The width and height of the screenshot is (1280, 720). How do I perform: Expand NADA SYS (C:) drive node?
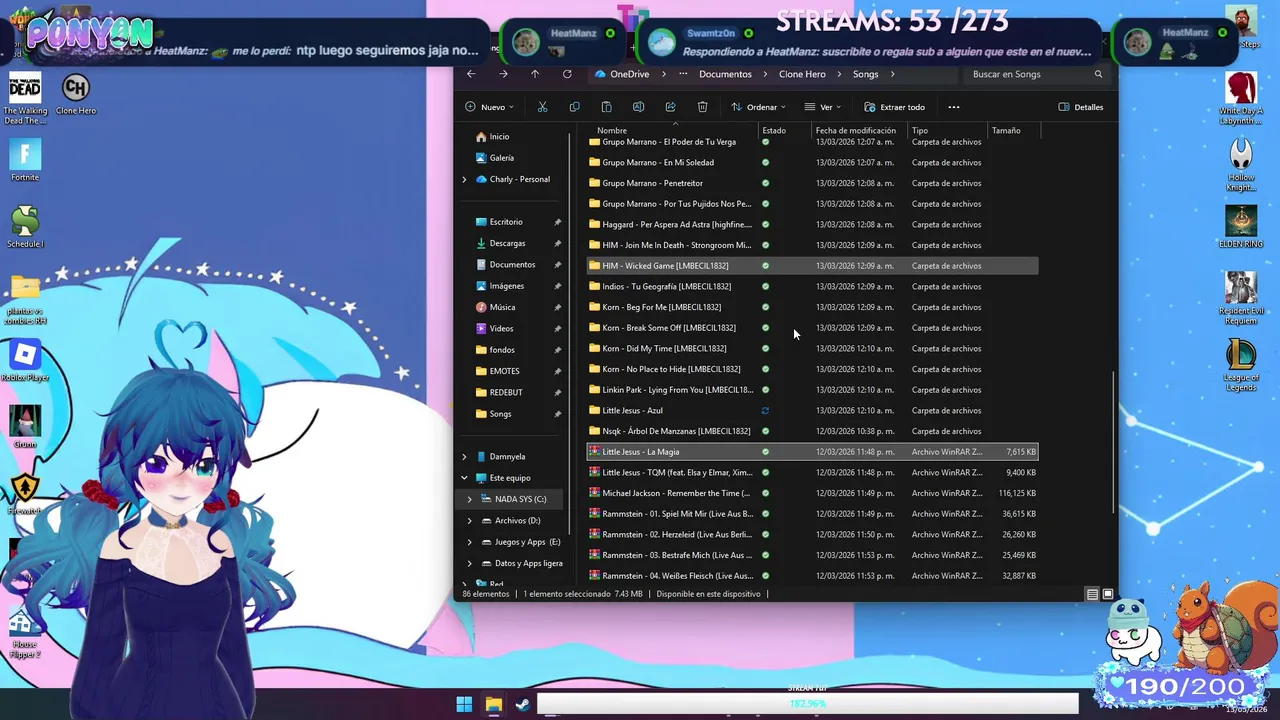470,499
